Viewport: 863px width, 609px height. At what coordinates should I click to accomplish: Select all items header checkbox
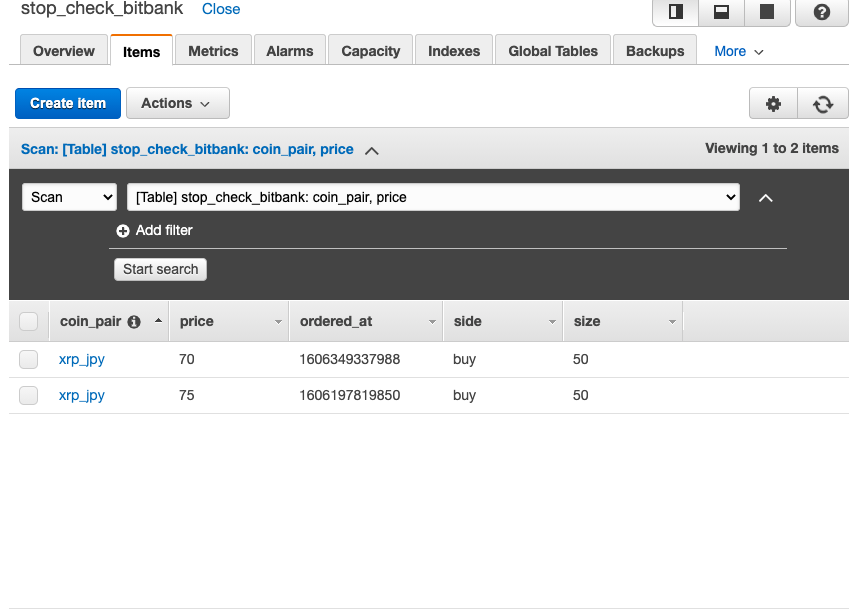pos(29,321)
